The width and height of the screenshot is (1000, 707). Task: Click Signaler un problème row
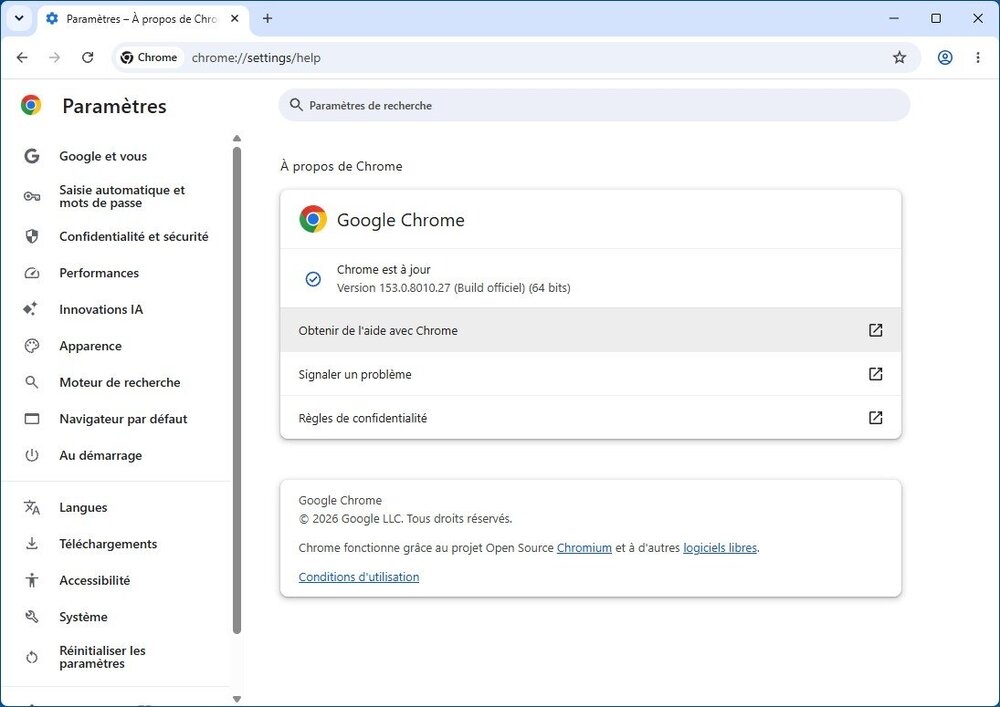[x=591, y=374]
